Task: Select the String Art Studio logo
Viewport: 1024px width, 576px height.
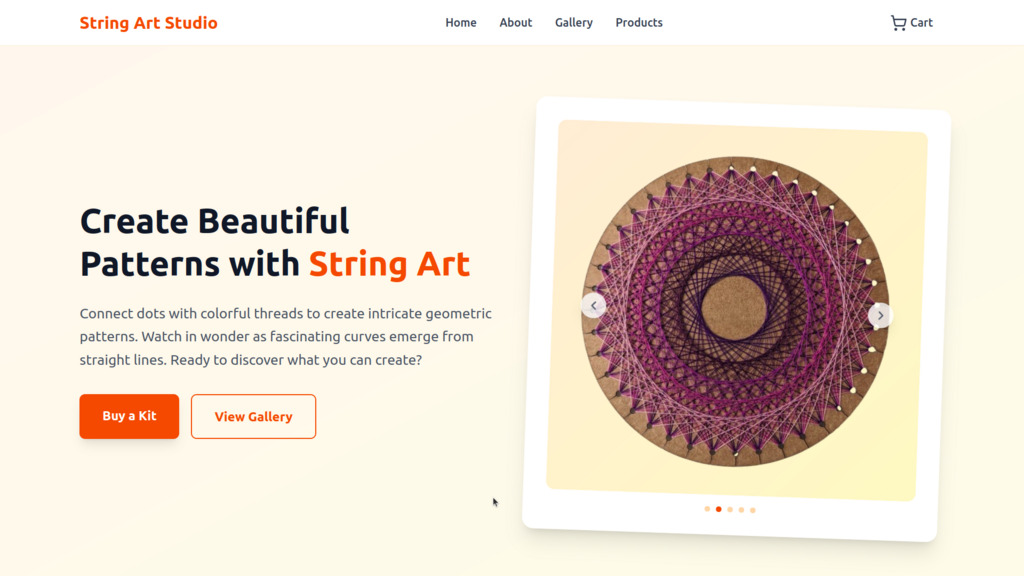Action: tap(148, 22)
